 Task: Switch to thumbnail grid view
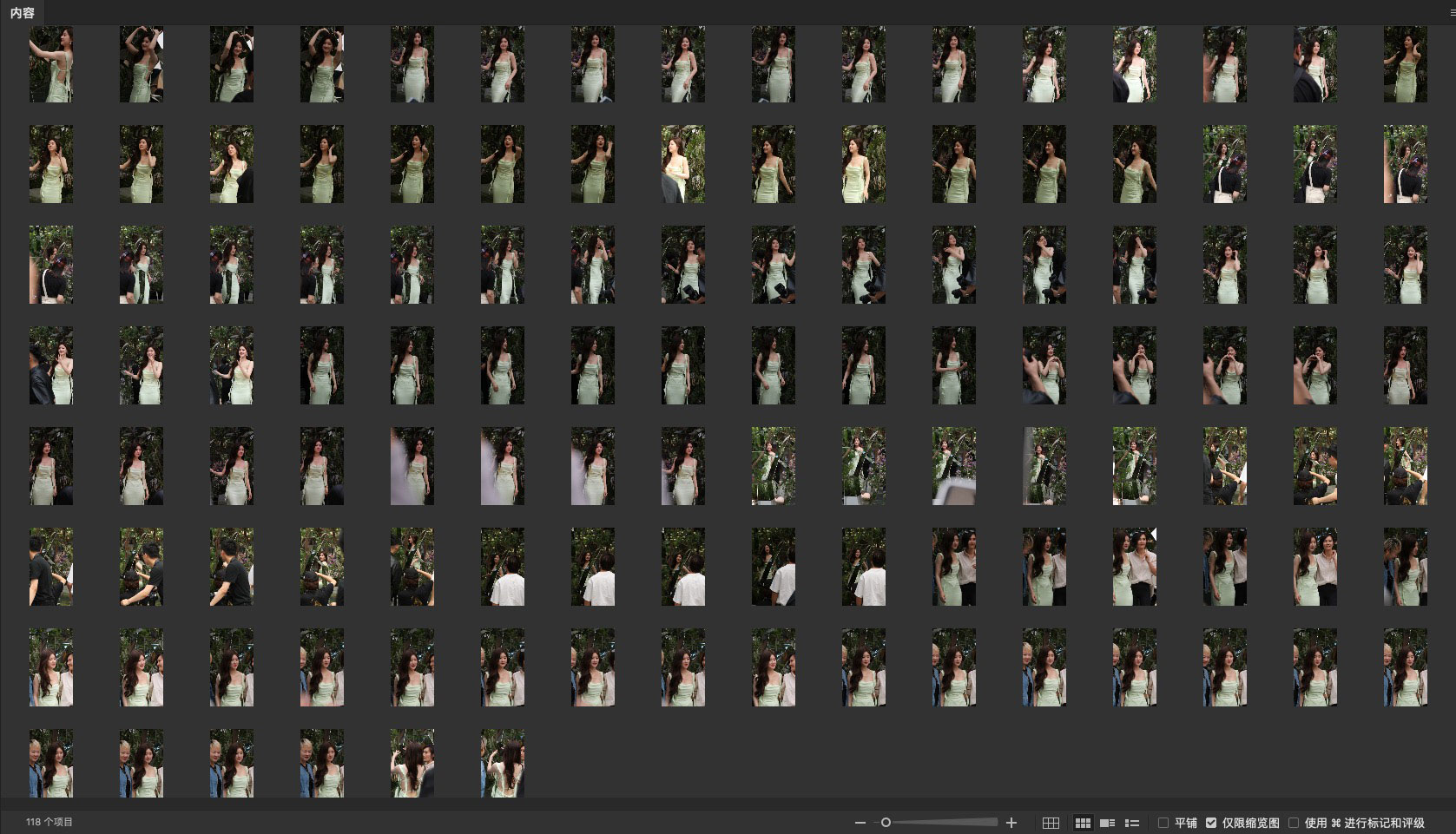pos(1083,823)
